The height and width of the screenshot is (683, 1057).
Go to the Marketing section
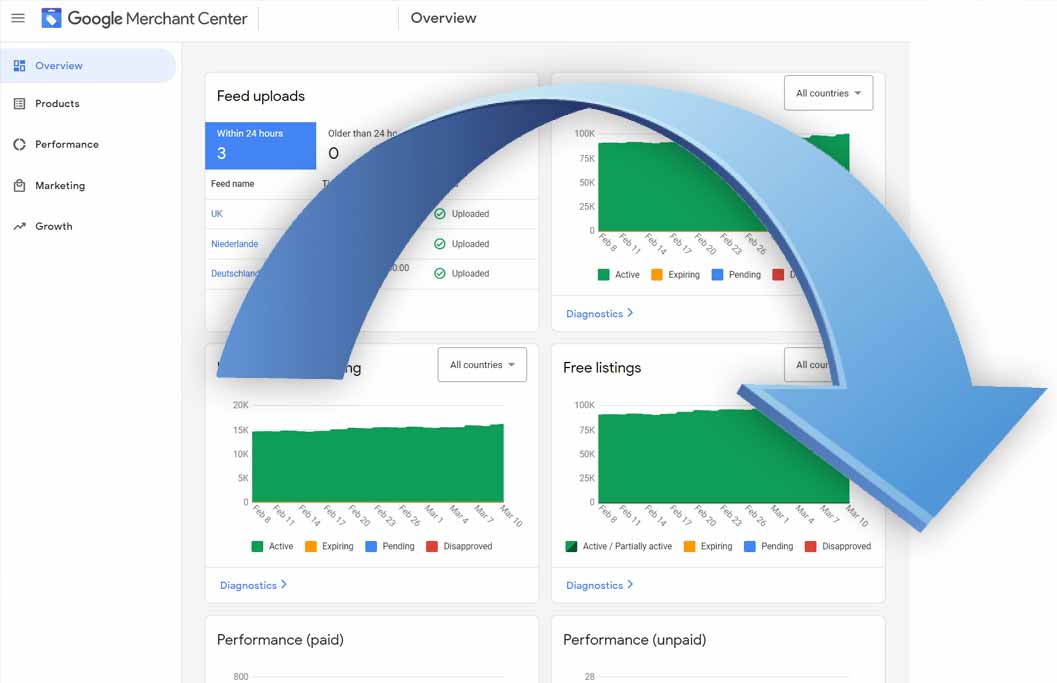(x=60, y=186)
